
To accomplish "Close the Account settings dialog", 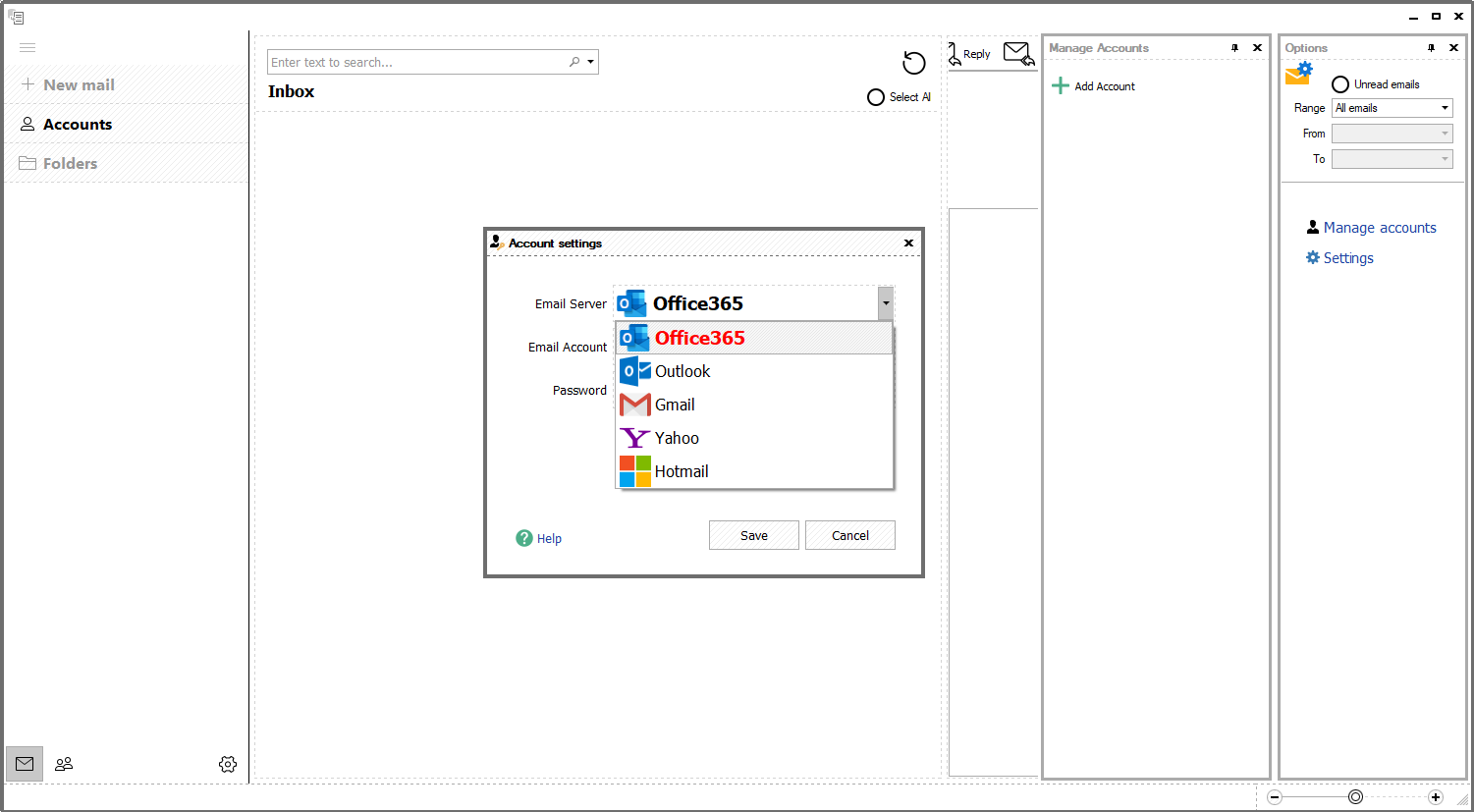I will pos(908,243).
